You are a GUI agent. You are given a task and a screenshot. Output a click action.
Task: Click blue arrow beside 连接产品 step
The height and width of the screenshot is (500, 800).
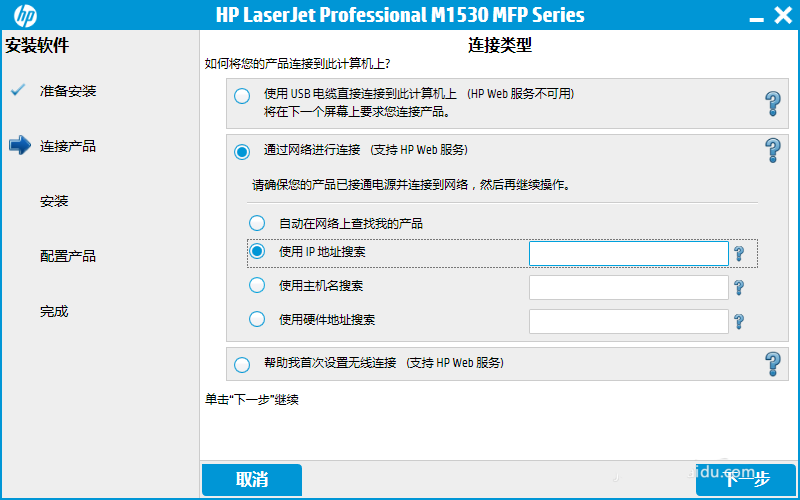point(20,146)
